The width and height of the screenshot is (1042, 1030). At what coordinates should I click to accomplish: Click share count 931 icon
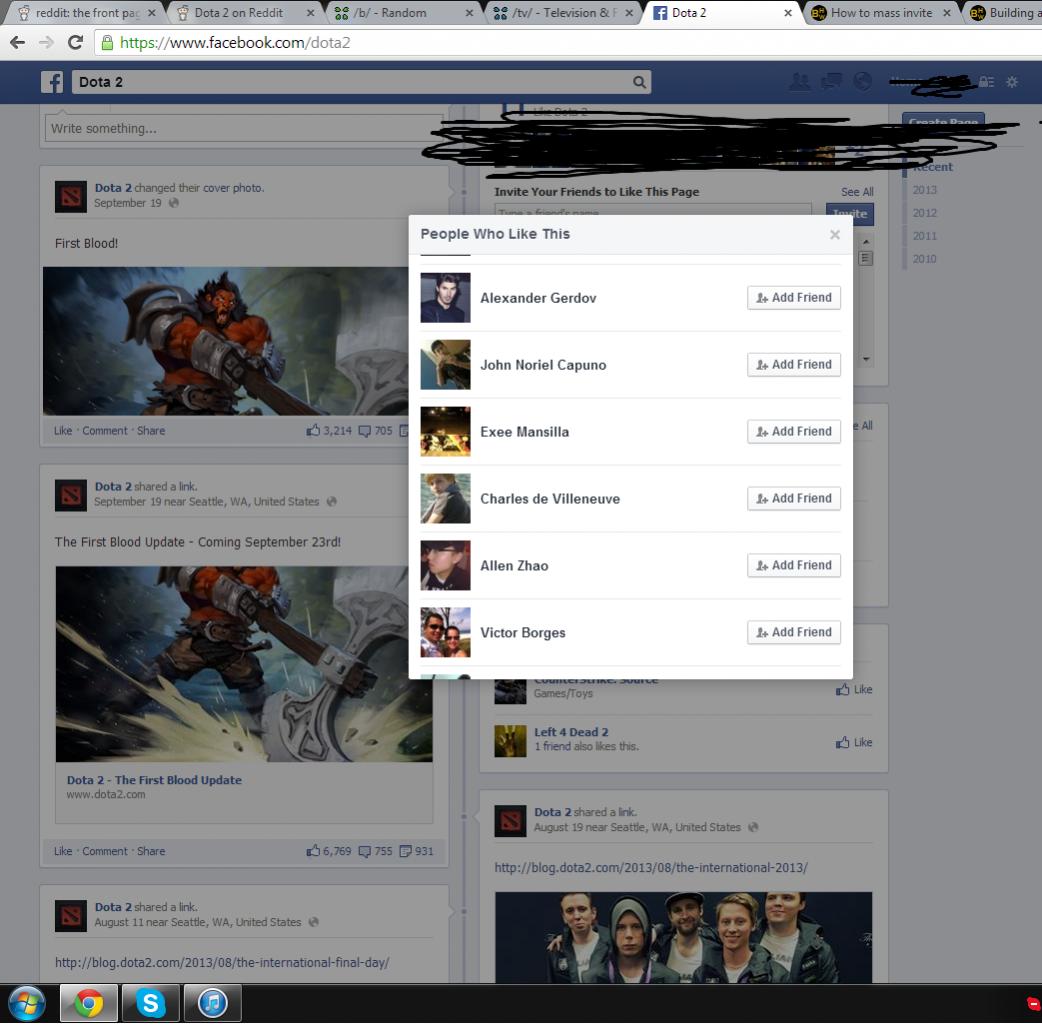(416, 851)
